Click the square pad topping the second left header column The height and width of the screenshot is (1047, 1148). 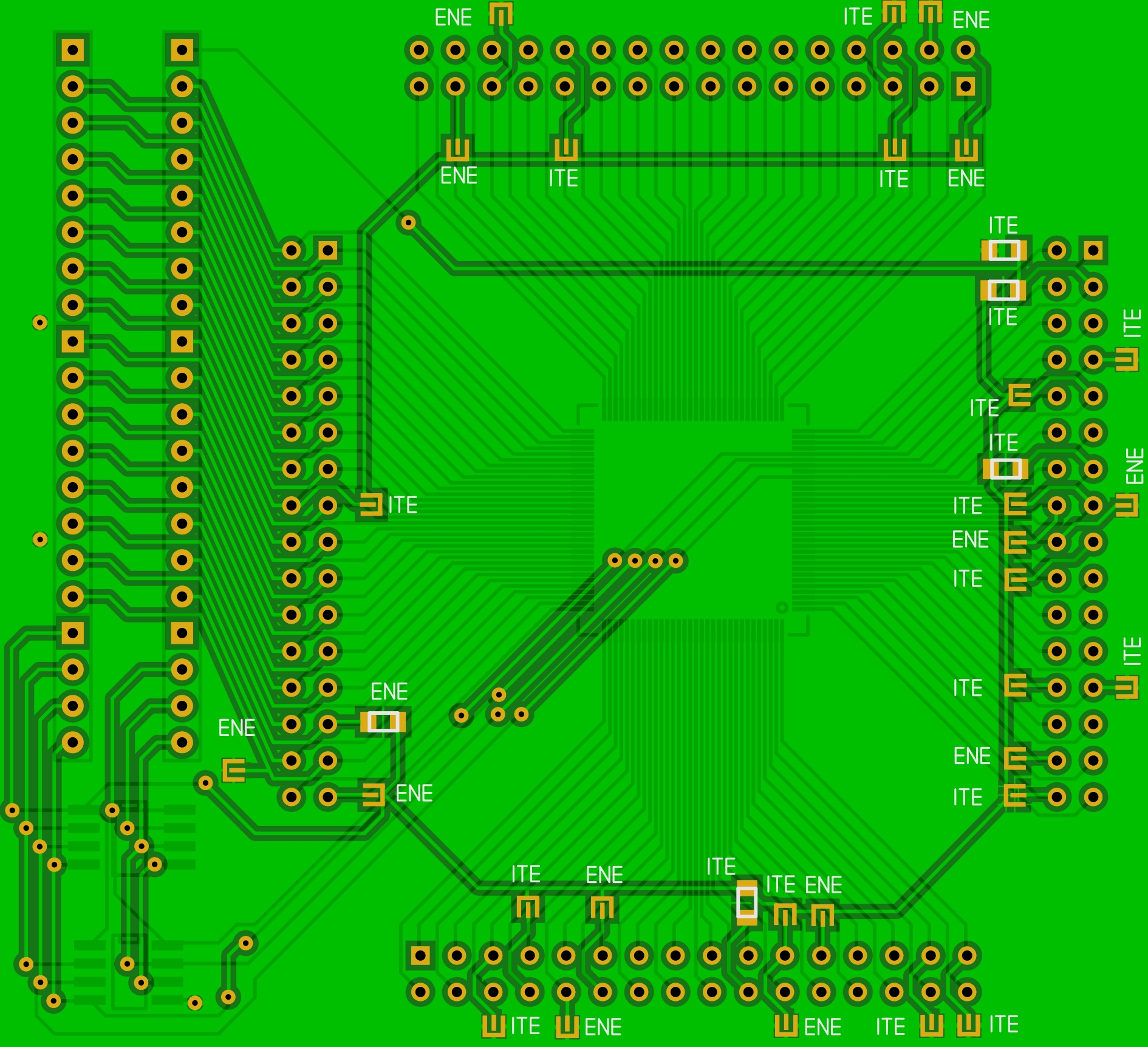pyautogui.click(x=182, y=50)
